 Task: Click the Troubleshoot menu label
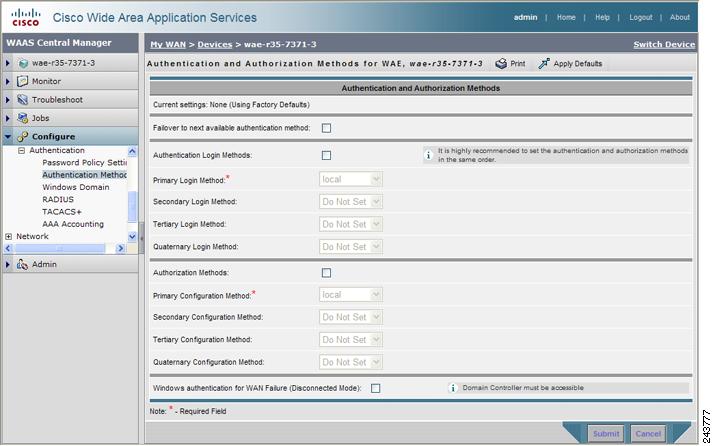[x=57, y=99]
